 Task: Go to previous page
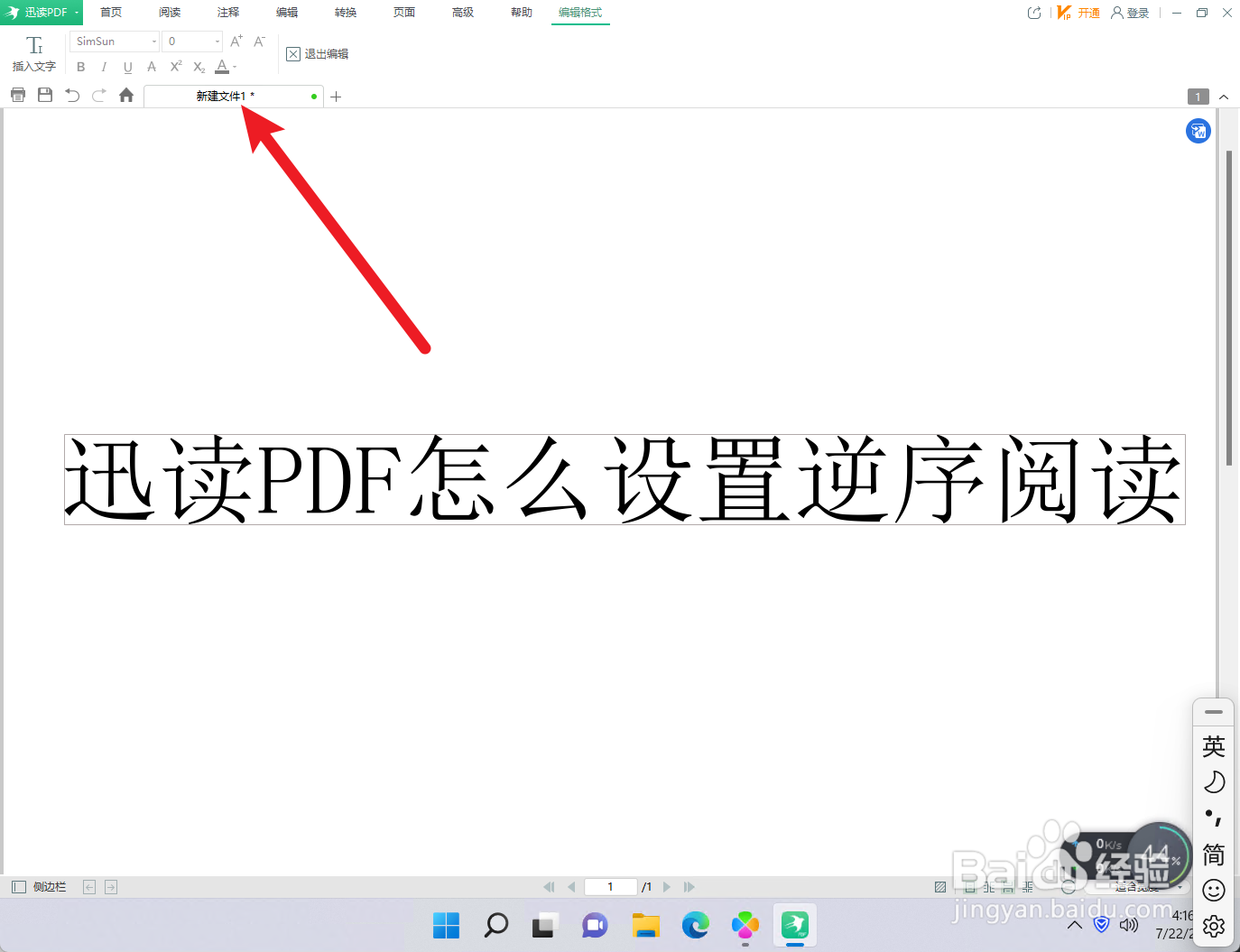pos(571,887)
